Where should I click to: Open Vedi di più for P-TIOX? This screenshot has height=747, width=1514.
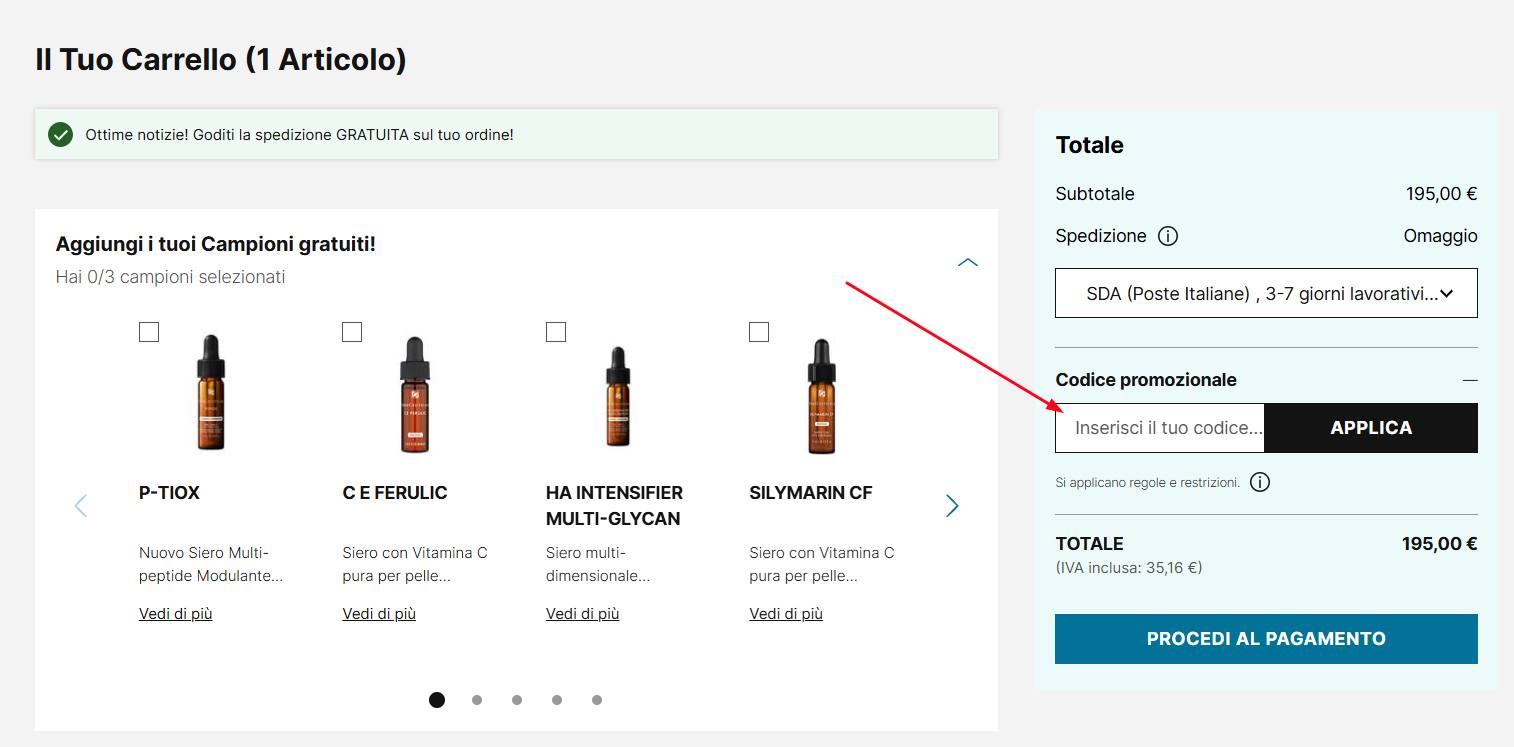tap(176, 614)
